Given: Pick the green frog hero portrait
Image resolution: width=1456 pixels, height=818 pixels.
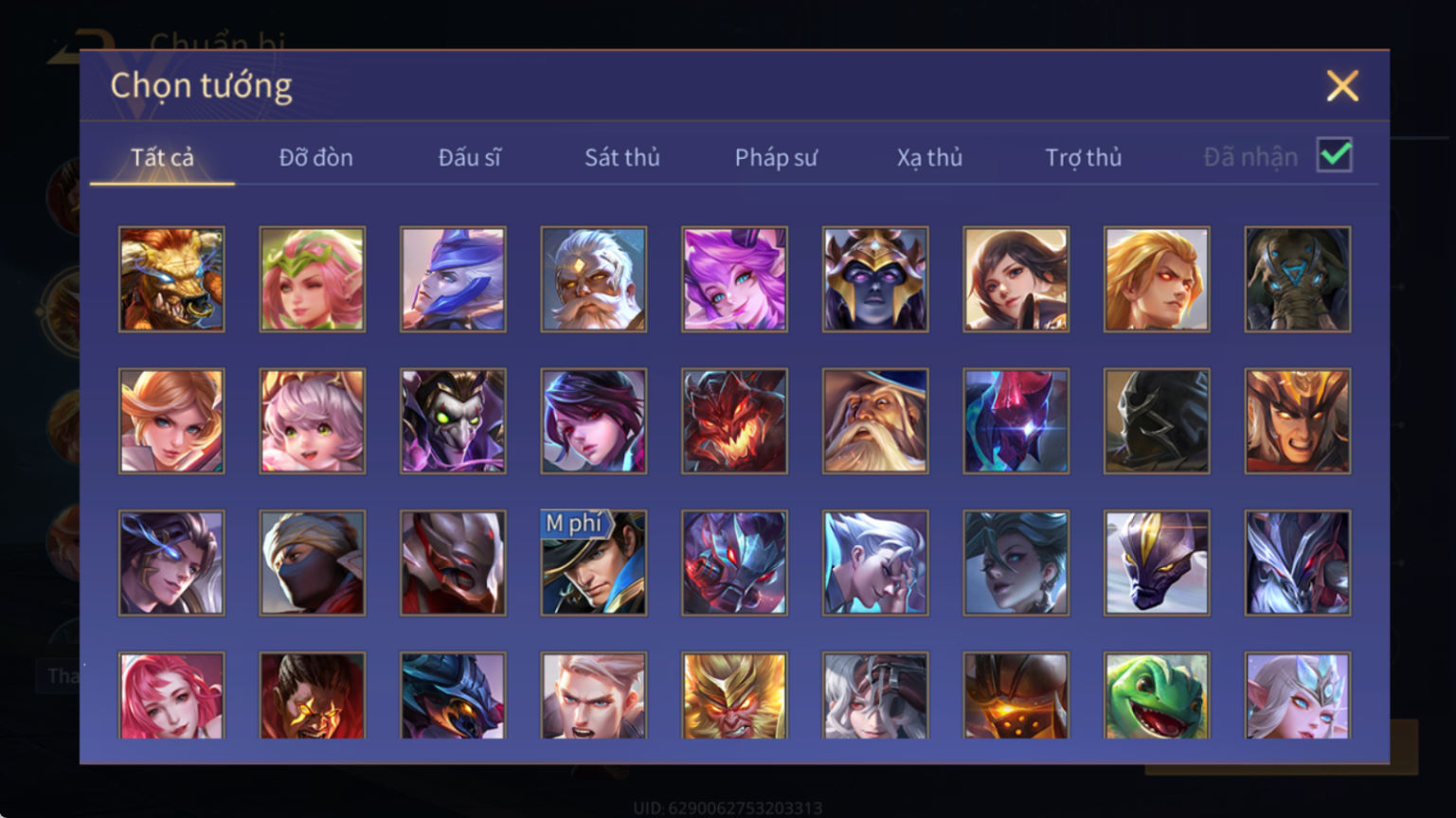Looking at the screenshot, I should tap(1157, 696).
